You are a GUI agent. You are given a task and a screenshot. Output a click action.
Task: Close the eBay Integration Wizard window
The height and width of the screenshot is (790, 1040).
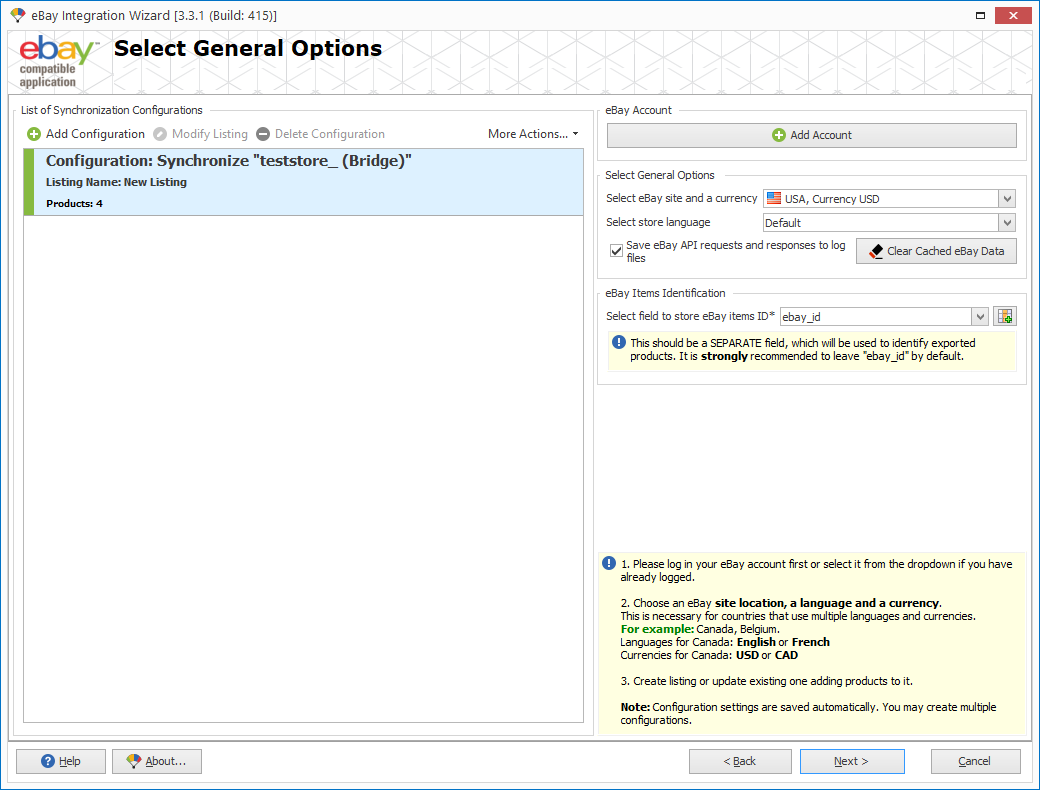point(1013,15)
